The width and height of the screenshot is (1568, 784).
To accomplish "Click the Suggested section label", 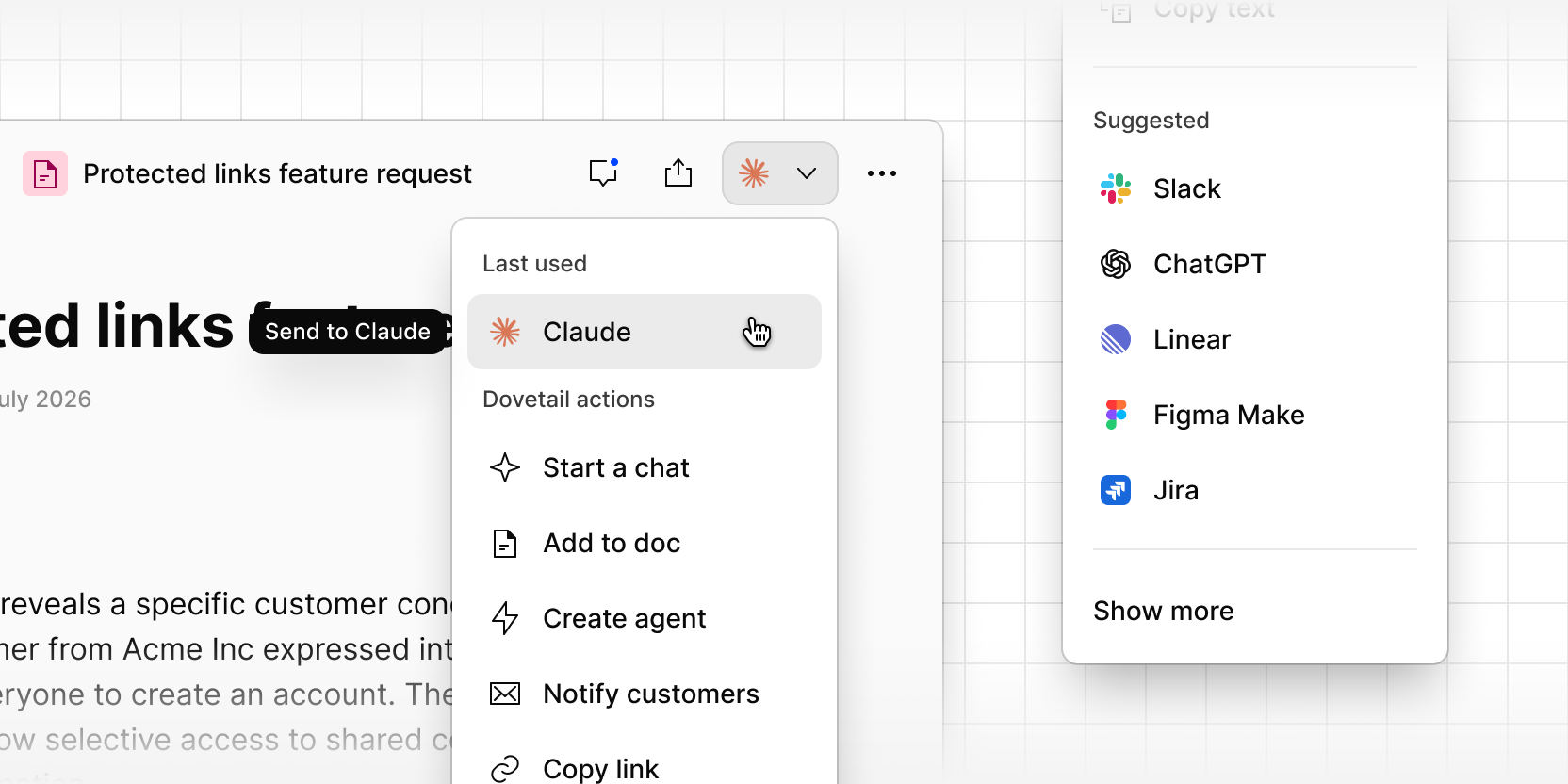I will (1151, 121).
